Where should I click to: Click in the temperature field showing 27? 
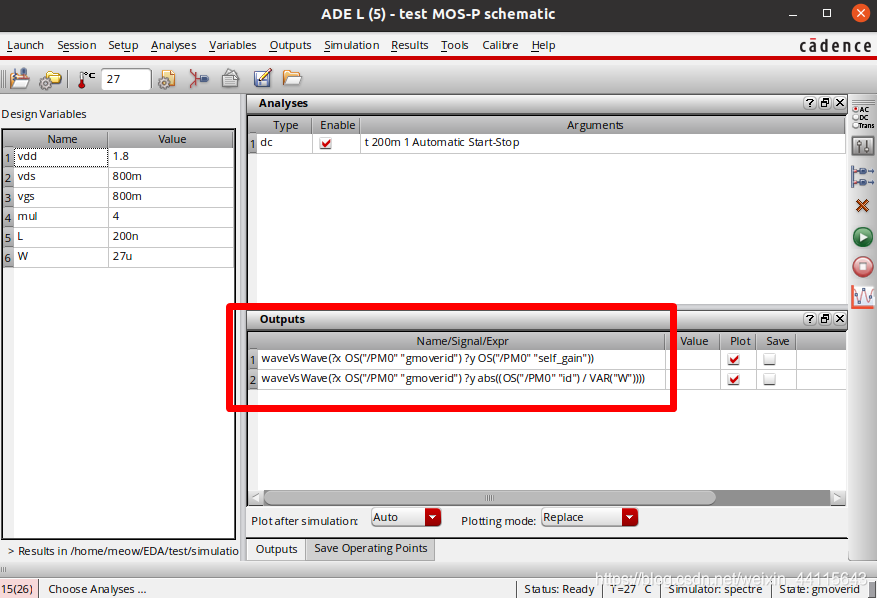(126, 79)
